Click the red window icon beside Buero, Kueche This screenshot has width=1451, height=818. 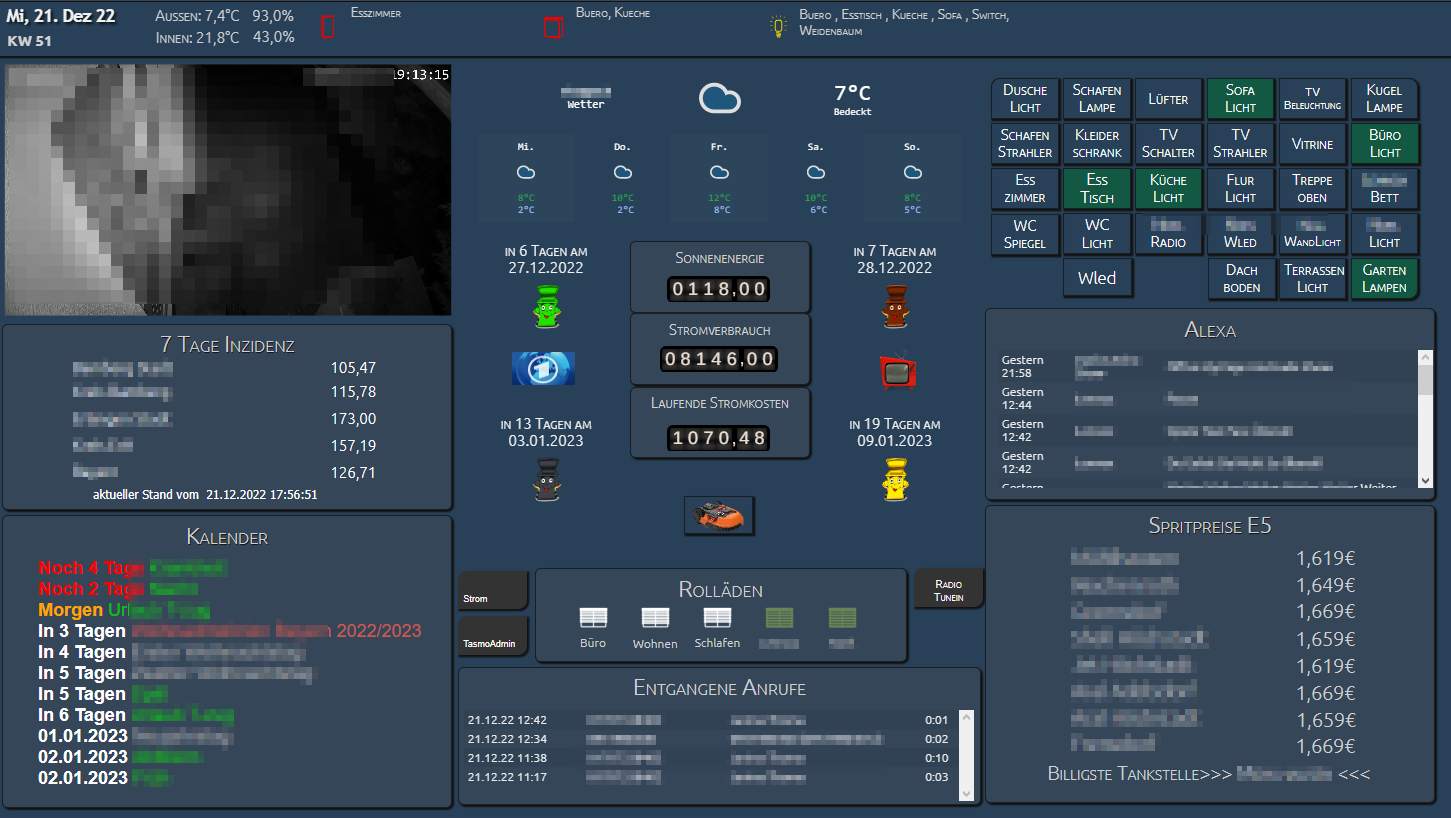coord(553,27)
